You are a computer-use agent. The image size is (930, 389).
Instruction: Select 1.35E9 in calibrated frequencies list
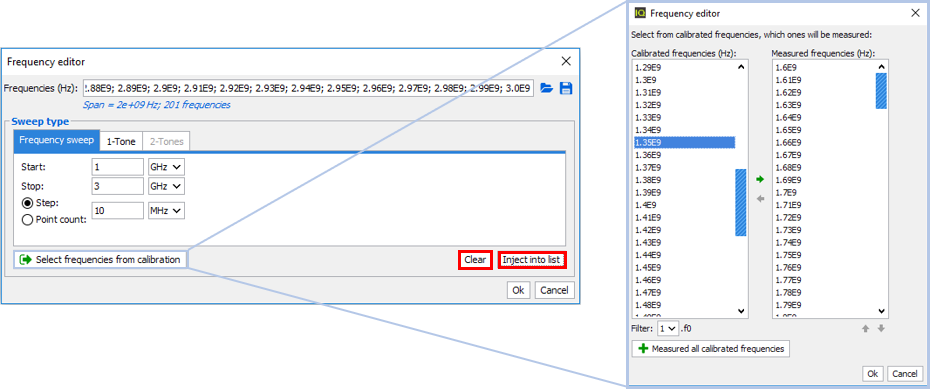[x=684, y=142]
